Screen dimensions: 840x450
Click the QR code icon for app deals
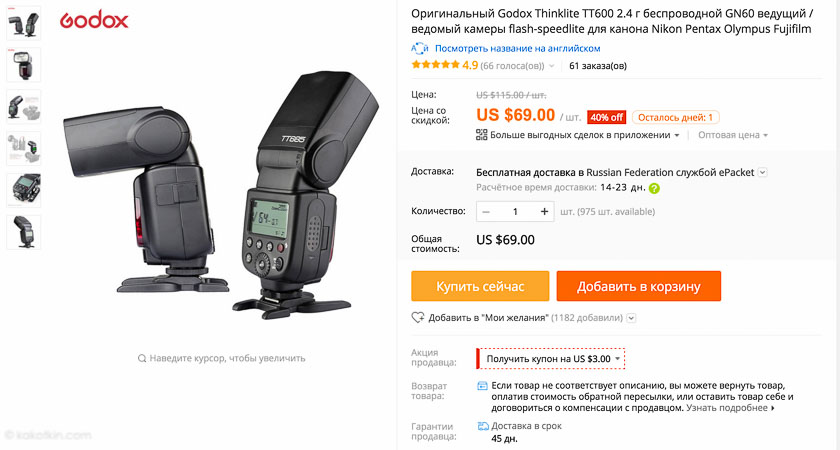coord(482,135)
